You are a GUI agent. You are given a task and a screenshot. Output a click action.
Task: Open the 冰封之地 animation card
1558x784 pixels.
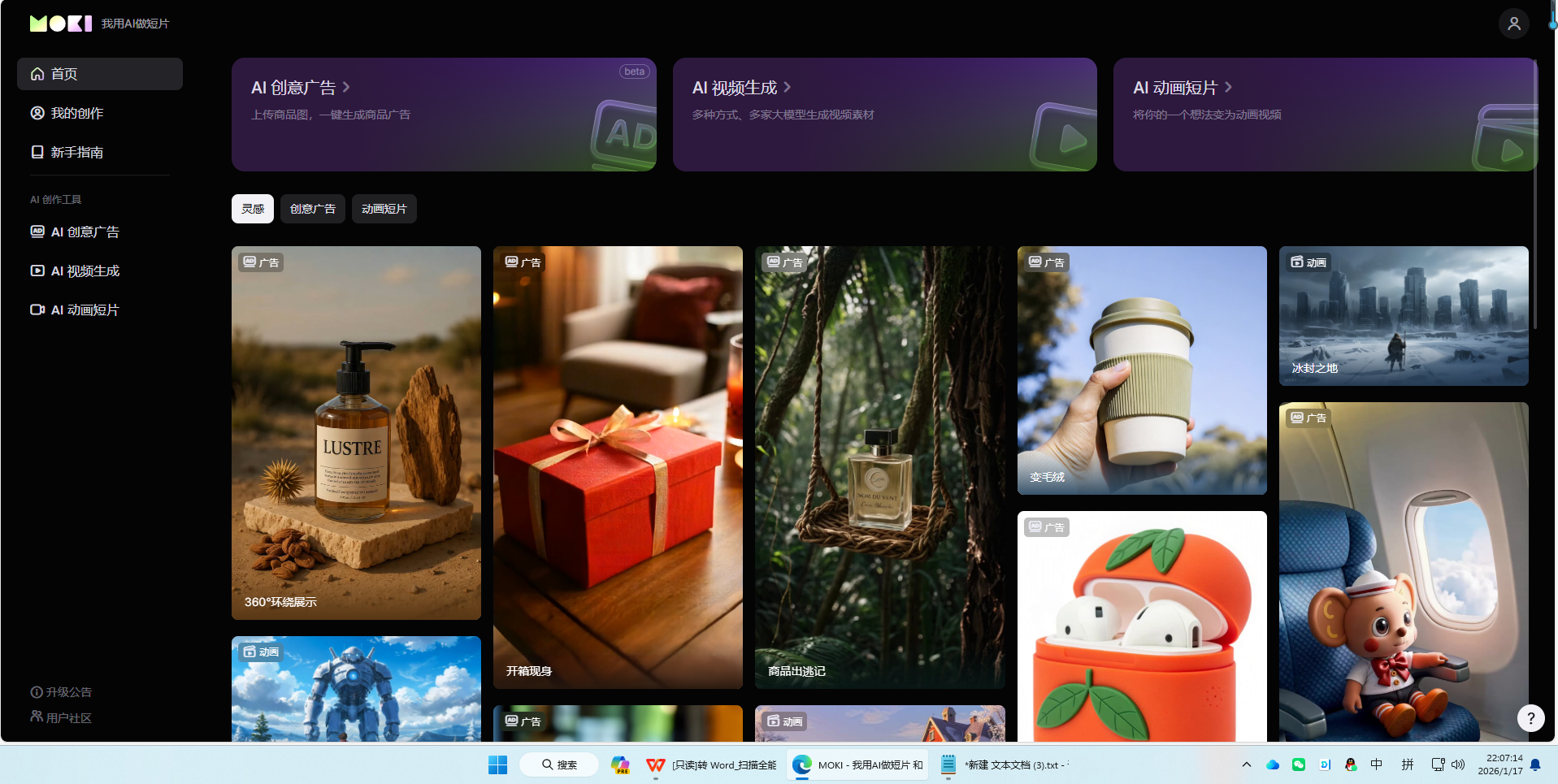point(1404,316)
